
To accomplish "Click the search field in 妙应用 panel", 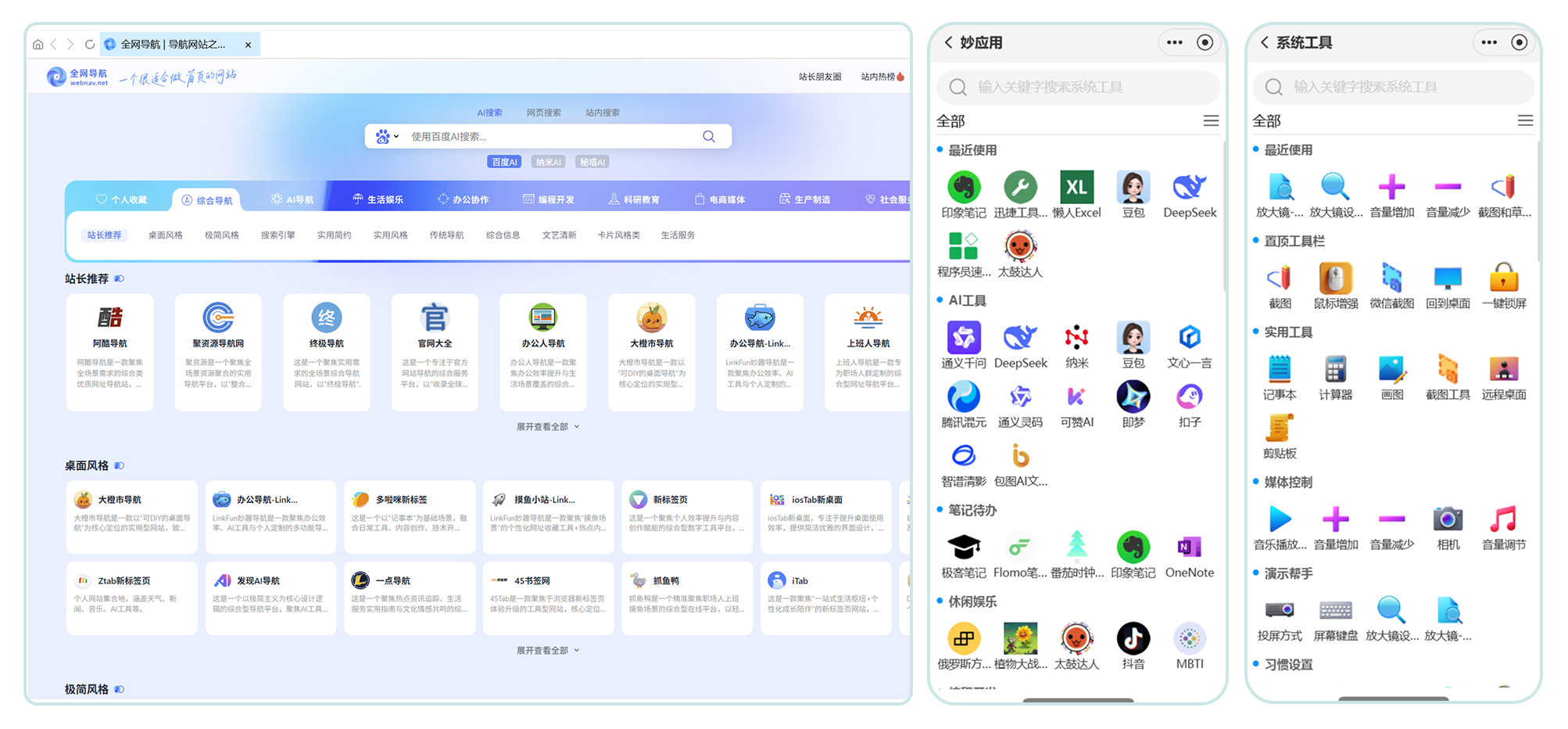I will [1079, 87].
